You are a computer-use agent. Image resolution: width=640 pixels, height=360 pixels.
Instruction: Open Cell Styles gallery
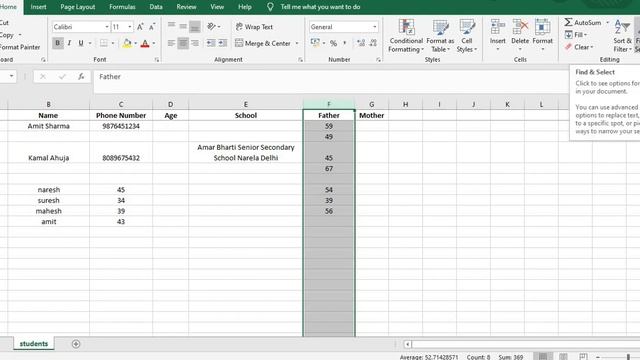[467, 36]
